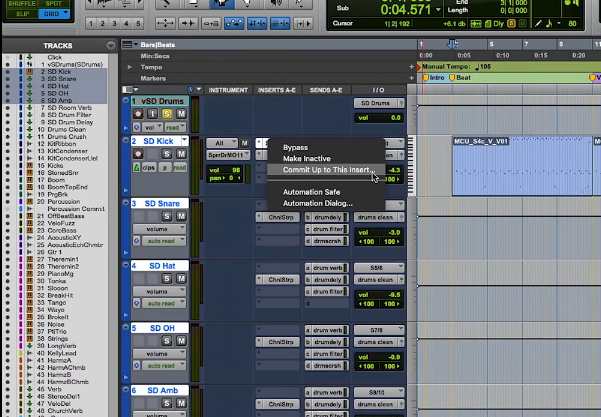Click the playhead marker on the Bars|Beats ruler

click(452, 44)
